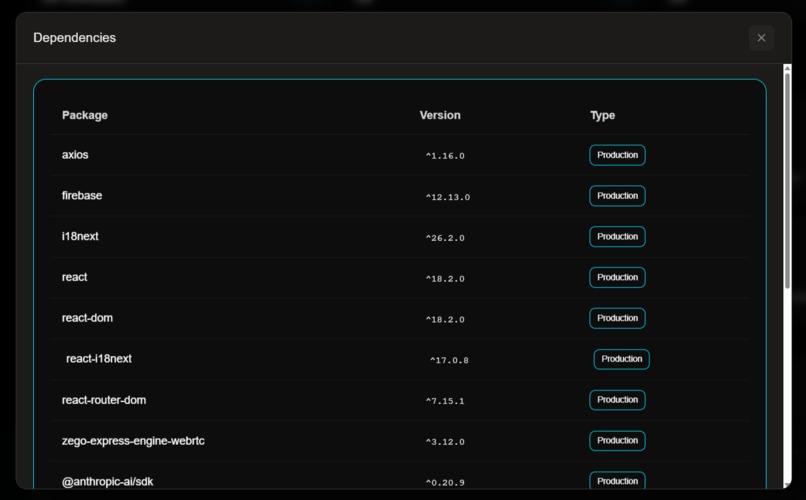Select the react-router-dom package name
The image size is (806, 500).
(x=104, y=400)
